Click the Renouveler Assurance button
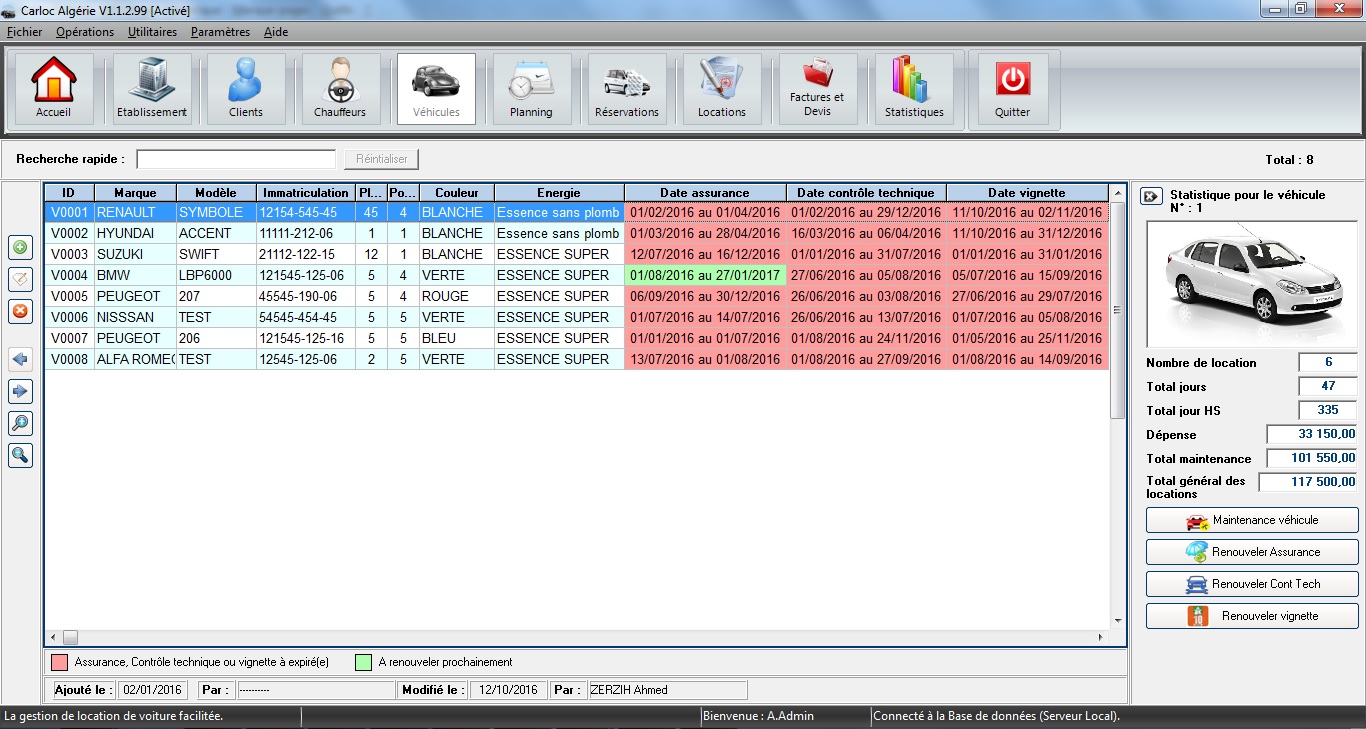1366x729 pixels. pos(1252,552)
